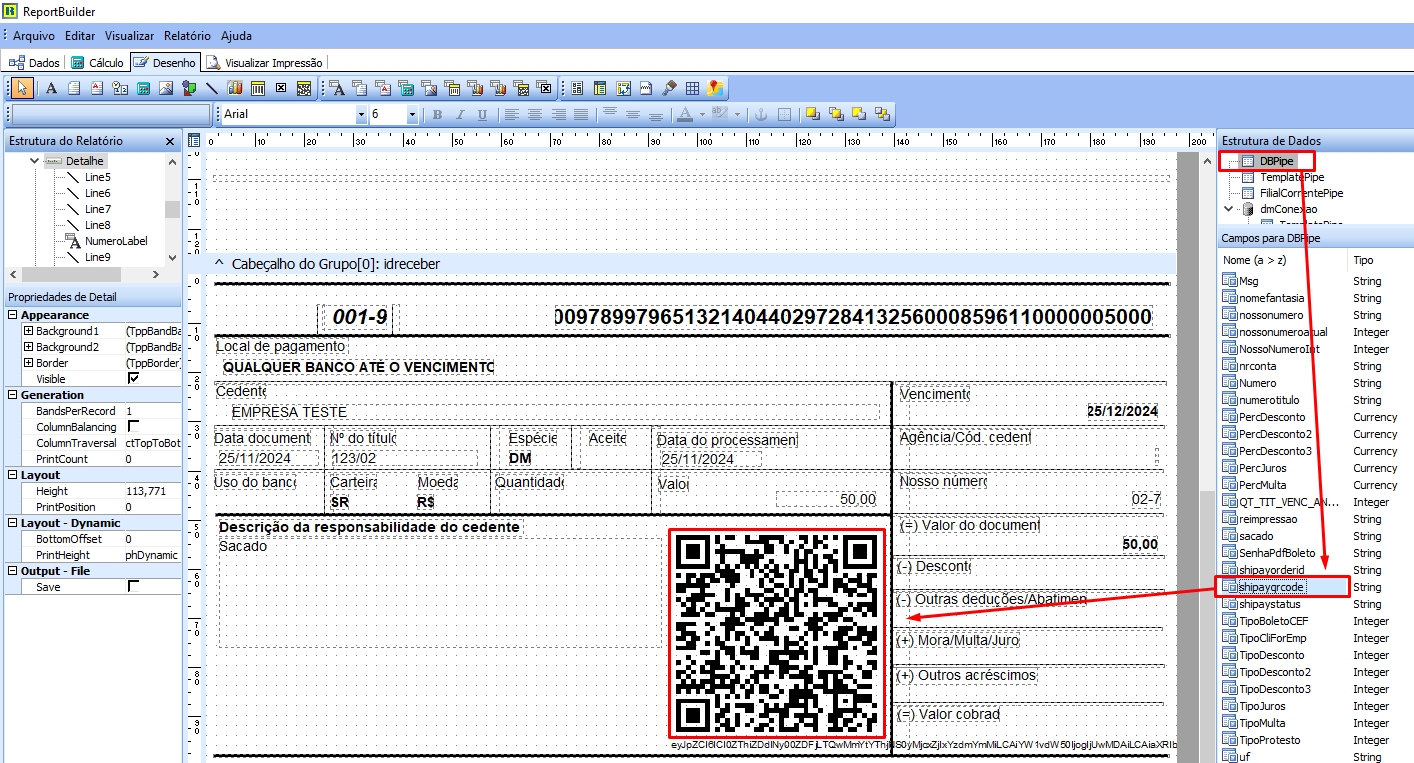Open the font size dropdown

(x=412, y=114)
